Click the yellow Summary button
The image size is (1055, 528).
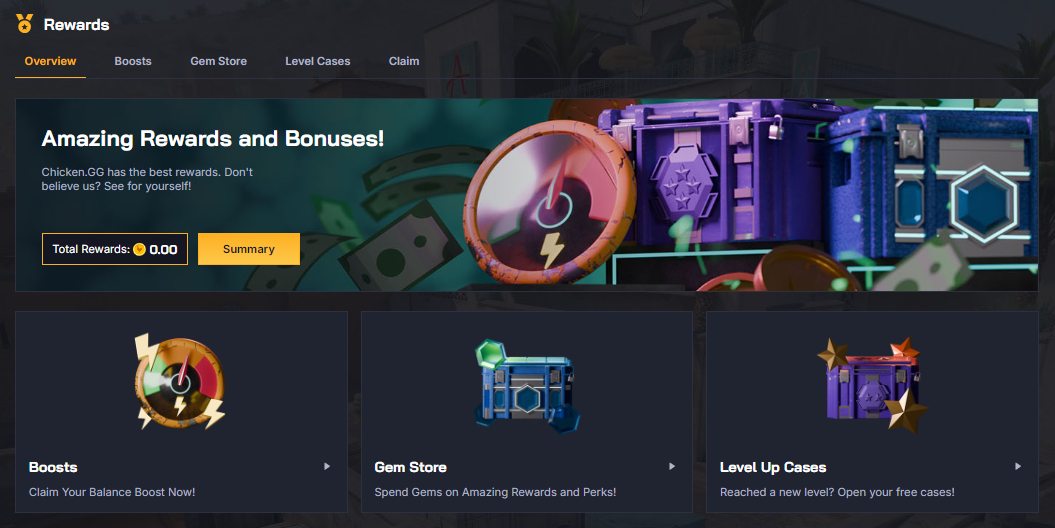[249, 249]
